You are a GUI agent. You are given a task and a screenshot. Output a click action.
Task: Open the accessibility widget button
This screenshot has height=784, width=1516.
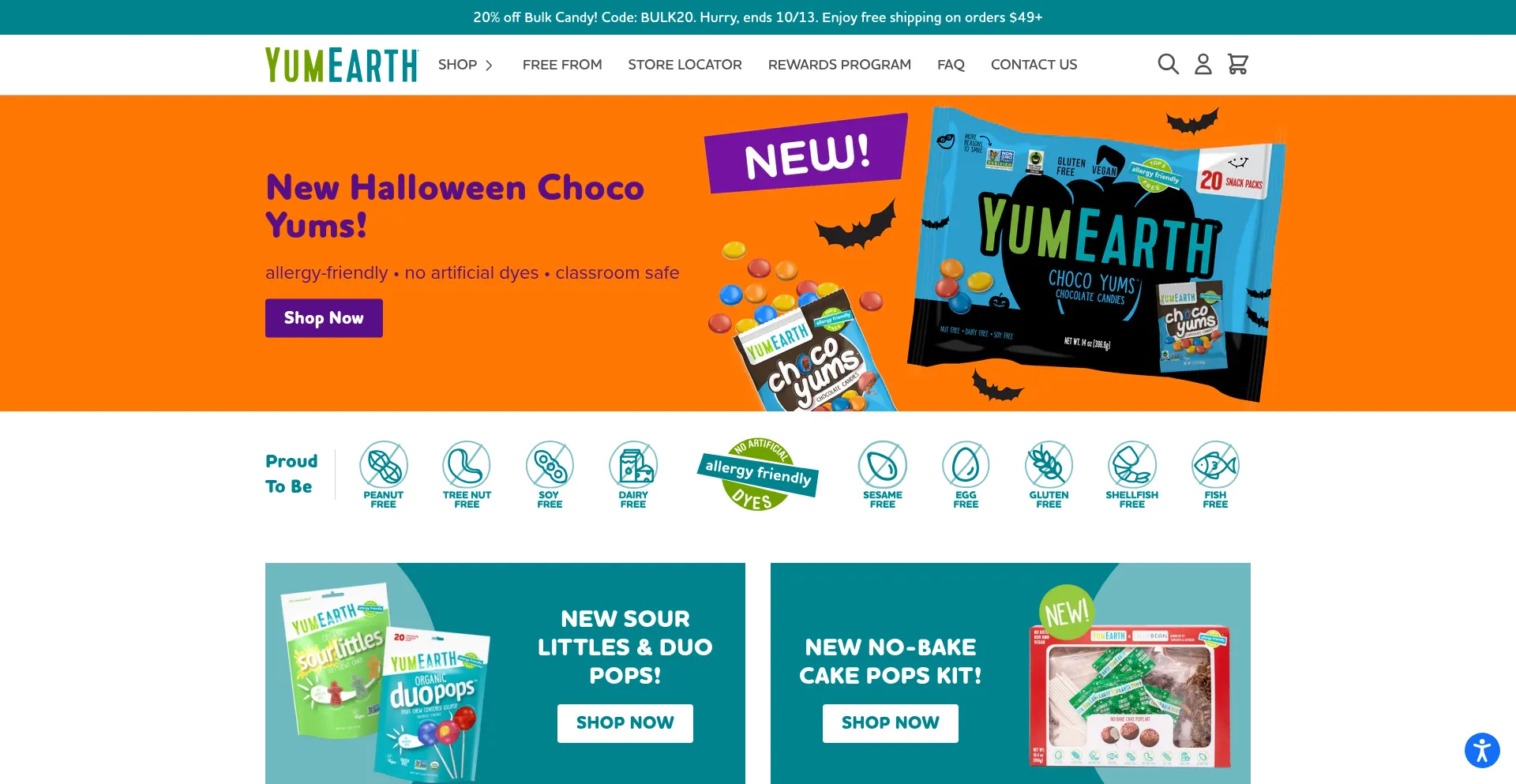point(1482,750)
